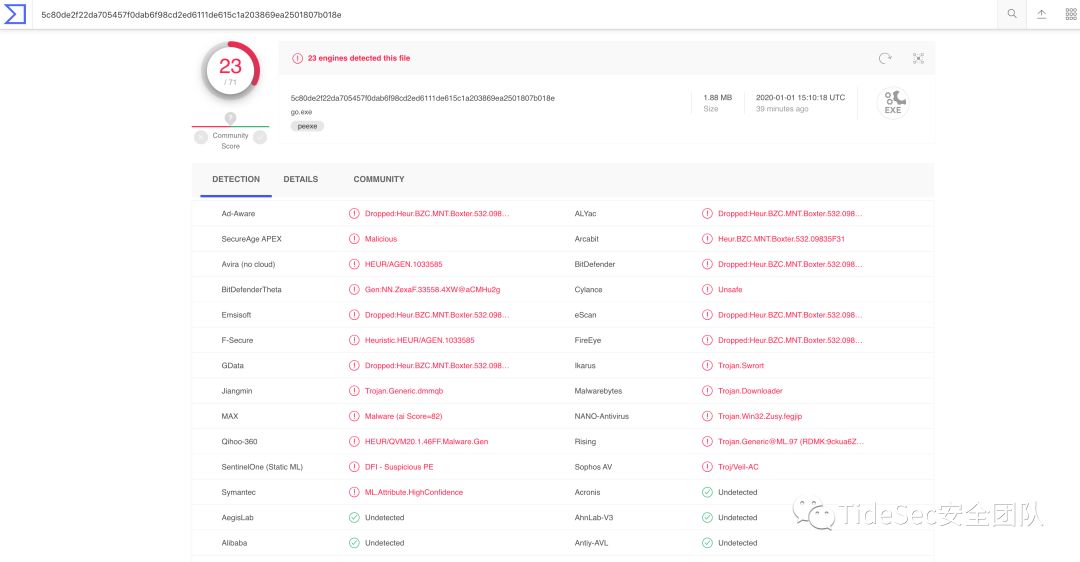The height and width of the screenshot is (562, 1080).
Task: Click the alert icon in the SecureAge APEX row
Action: click(354, 239)
